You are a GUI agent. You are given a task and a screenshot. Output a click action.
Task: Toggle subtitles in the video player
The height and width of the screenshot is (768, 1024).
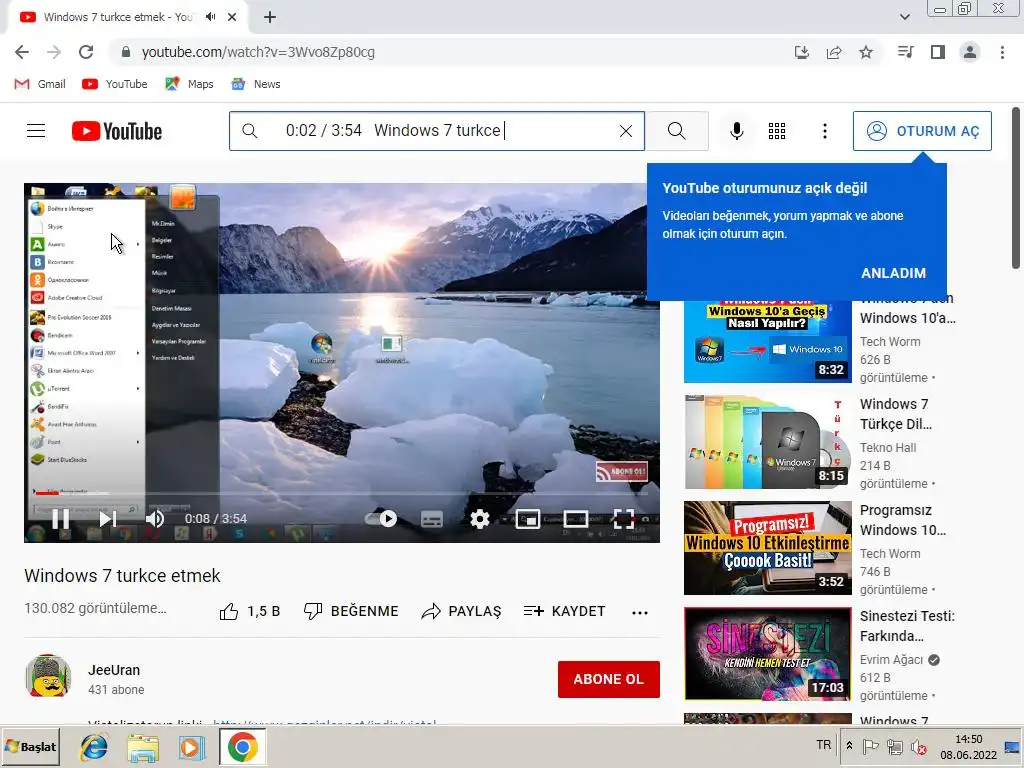[x=432, y=520]
